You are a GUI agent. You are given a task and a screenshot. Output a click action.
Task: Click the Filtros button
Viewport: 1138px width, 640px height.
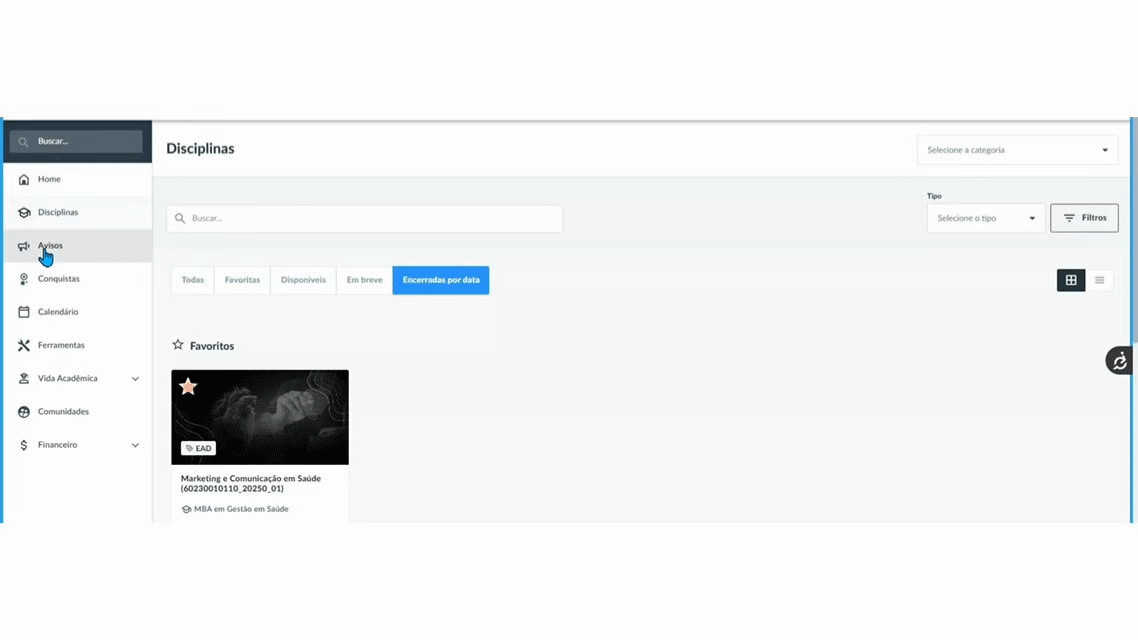coord(1084,218)
